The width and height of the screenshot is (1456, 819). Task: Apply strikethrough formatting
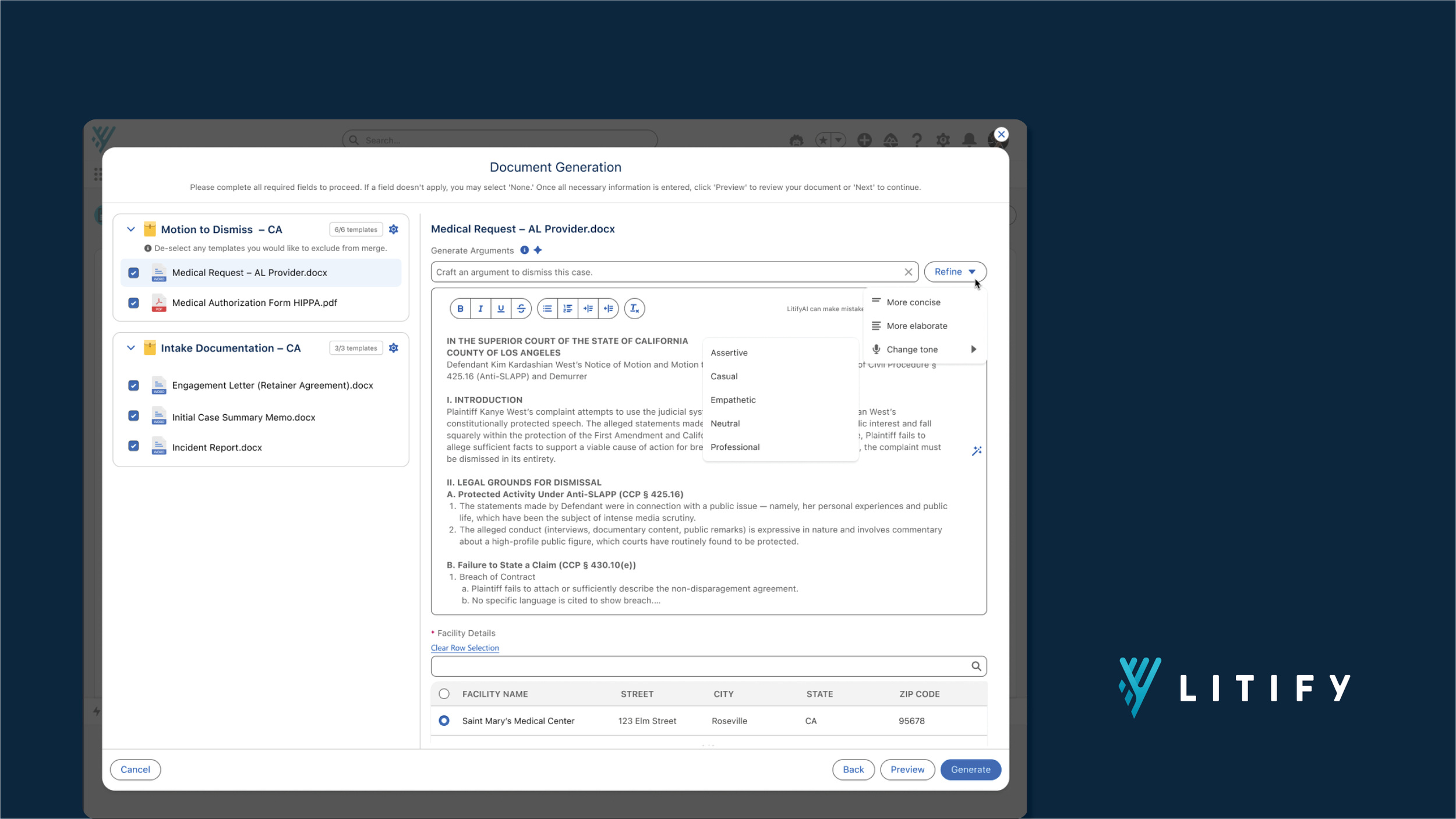coord(521,309)
